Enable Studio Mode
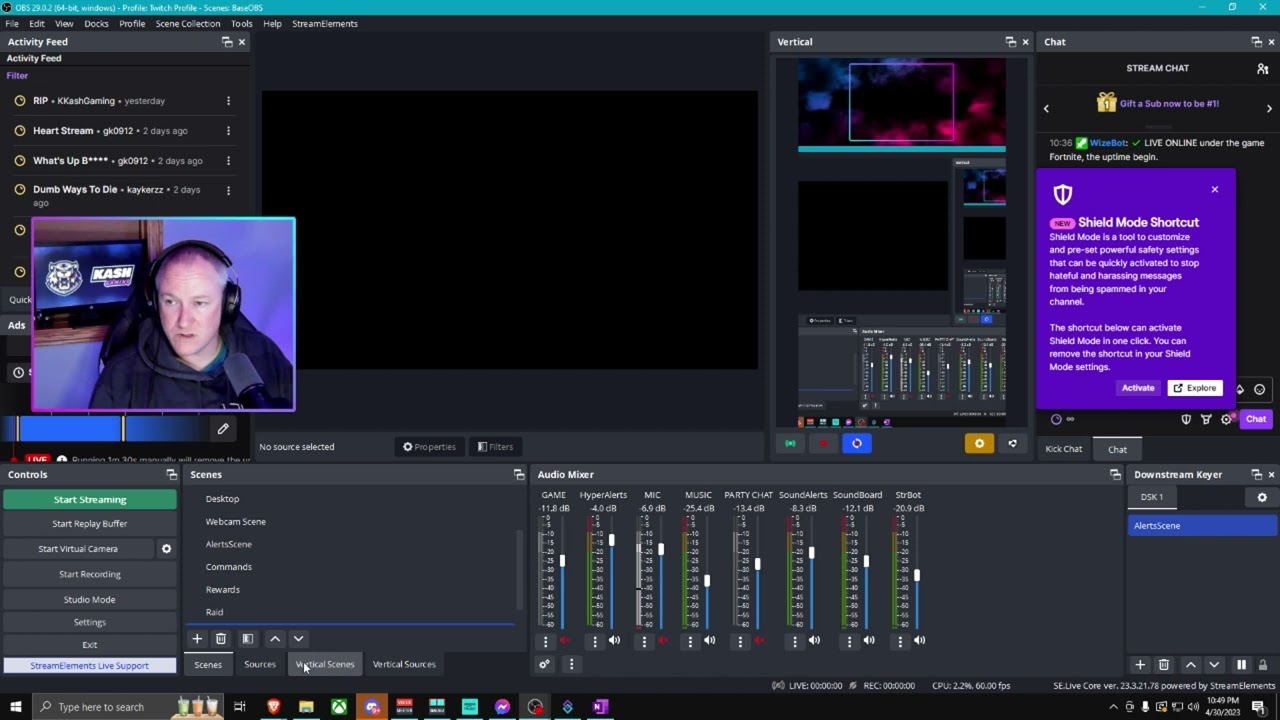Viewport: 1280px width, 720px height. 90,599
